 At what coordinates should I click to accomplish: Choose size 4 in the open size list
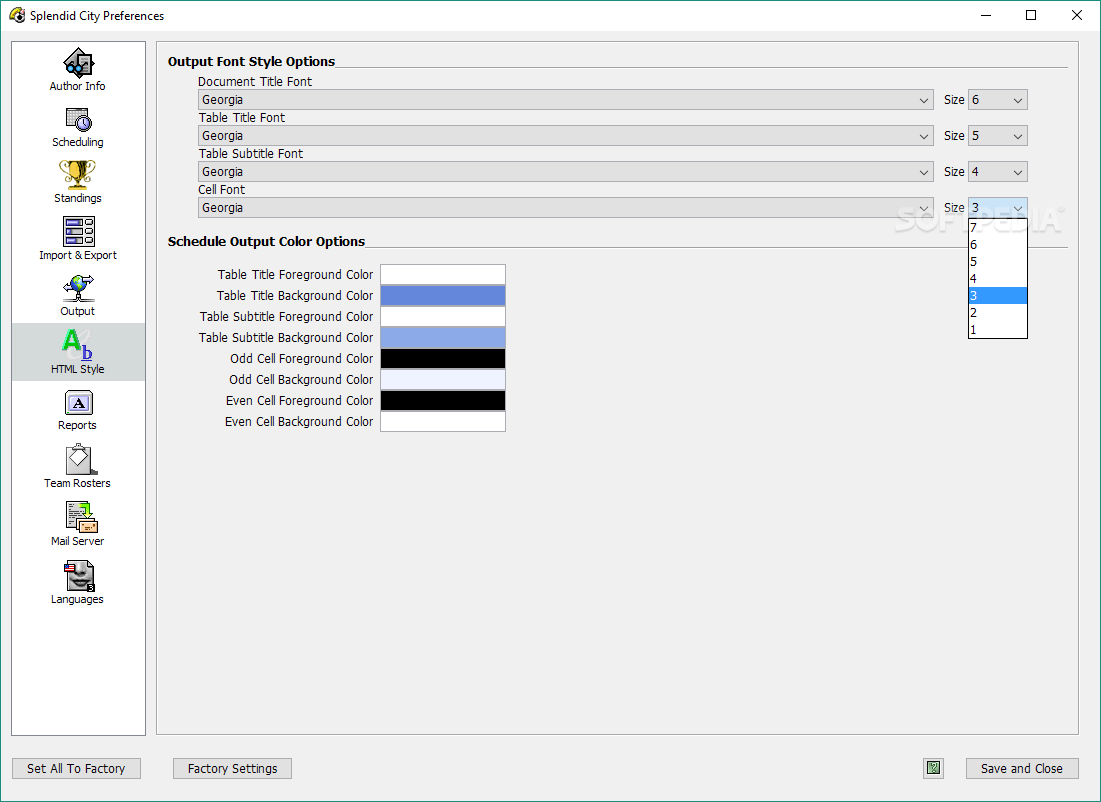(x=998, y=278)
